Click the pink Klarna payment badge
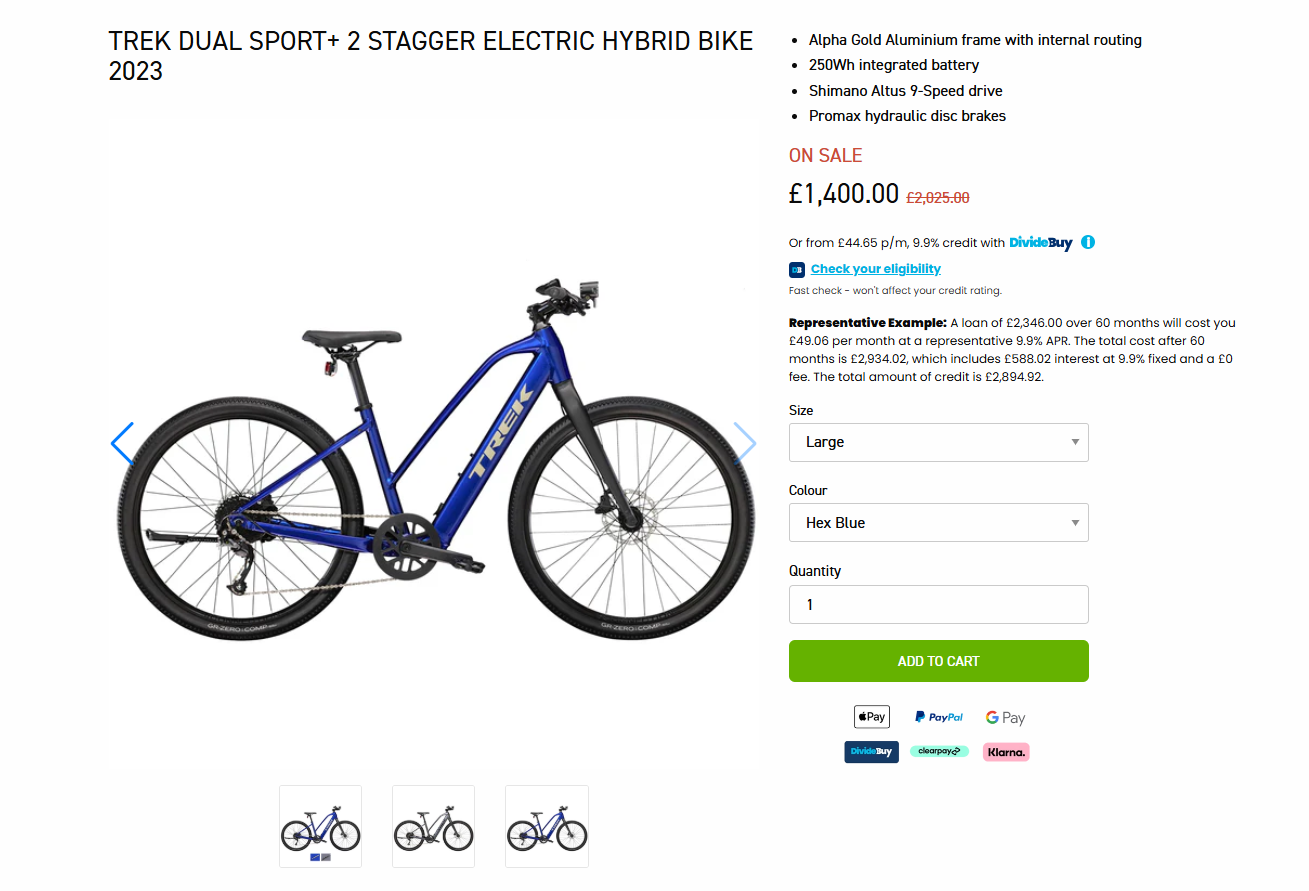 [1006, 751]
